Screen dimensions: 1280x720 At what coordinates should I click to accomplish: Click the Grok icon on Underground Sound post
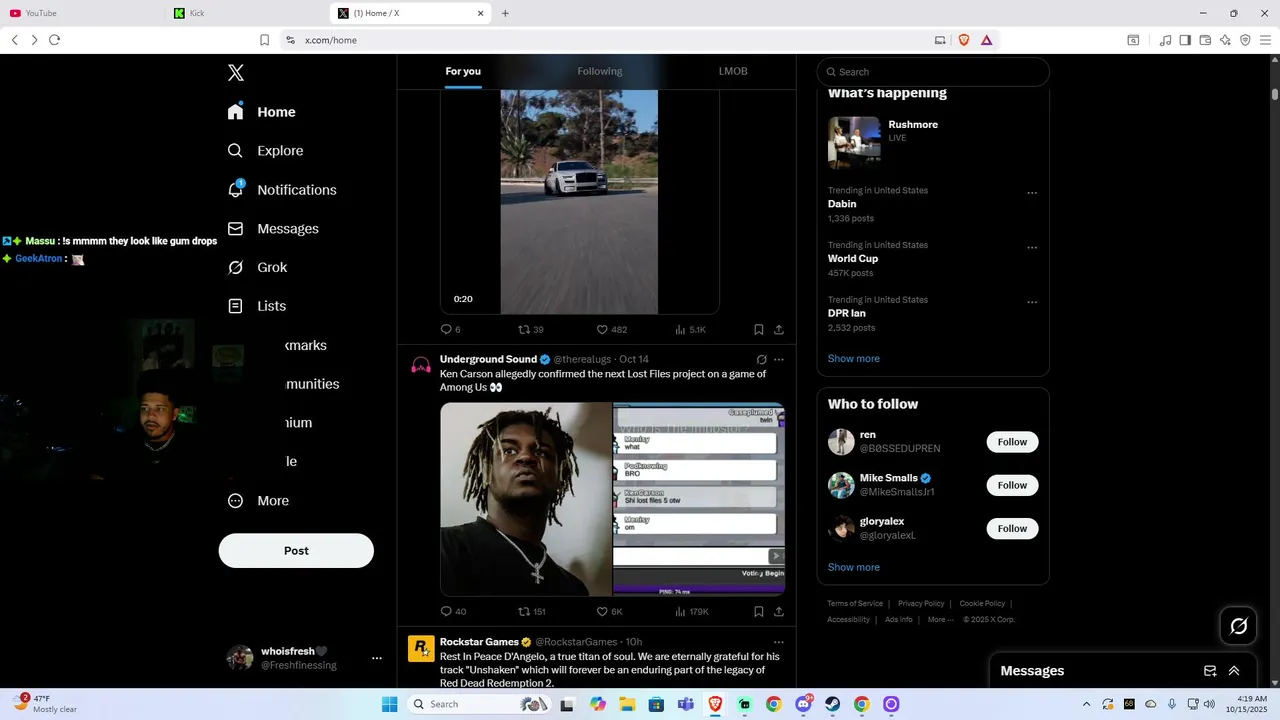click(761, 360)
